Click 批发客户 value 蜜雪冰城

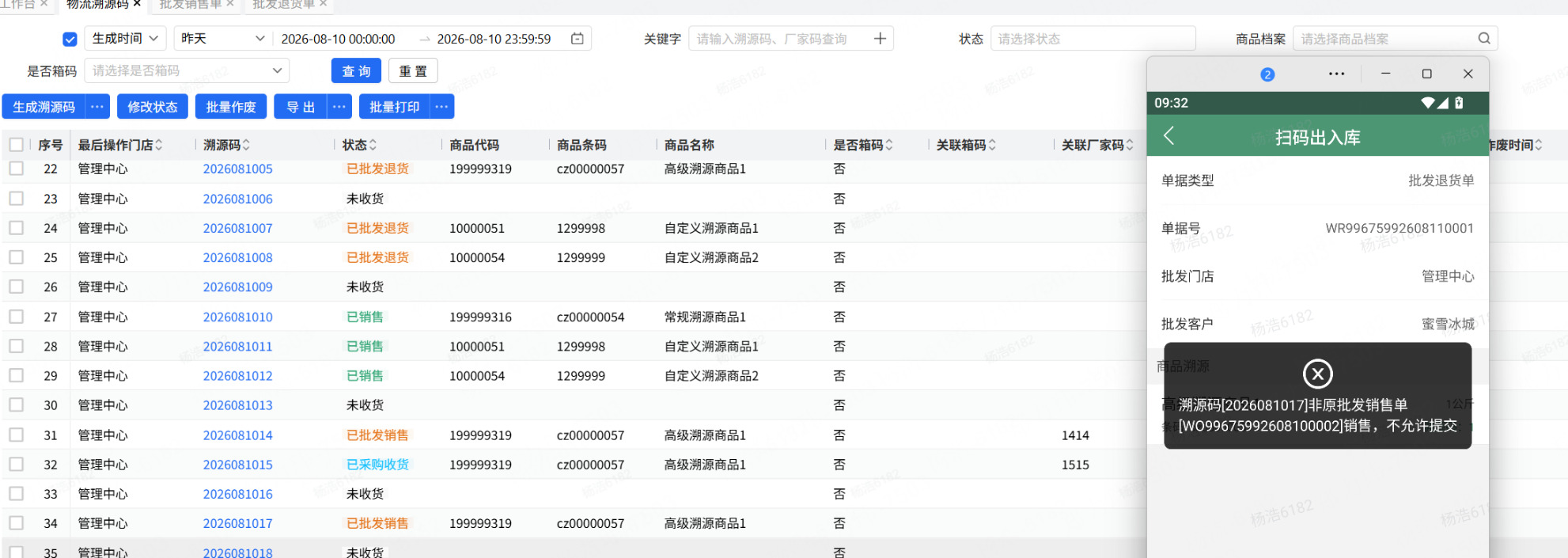[x=1448, y=324]
